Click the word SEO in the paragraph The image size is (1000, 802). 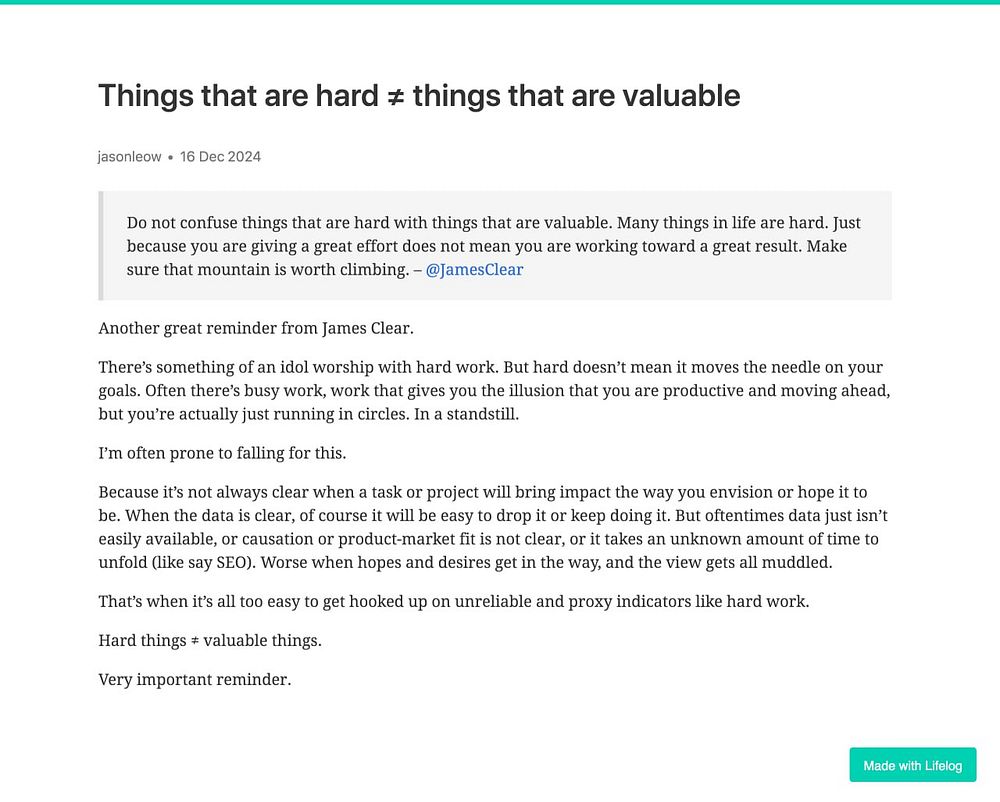point(235,563)
